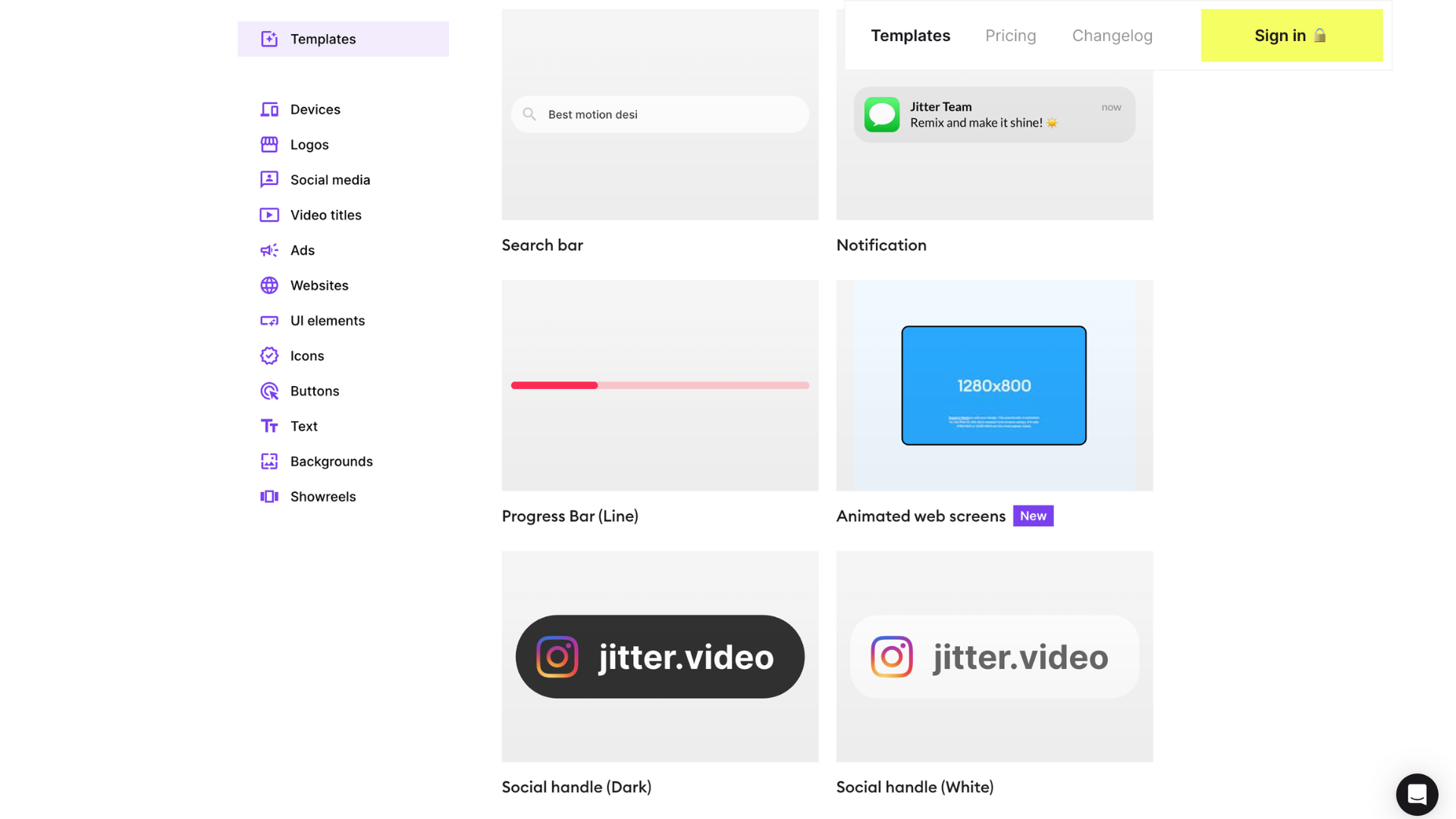Open the Social handle (Dark) preview

click(660, 657)
